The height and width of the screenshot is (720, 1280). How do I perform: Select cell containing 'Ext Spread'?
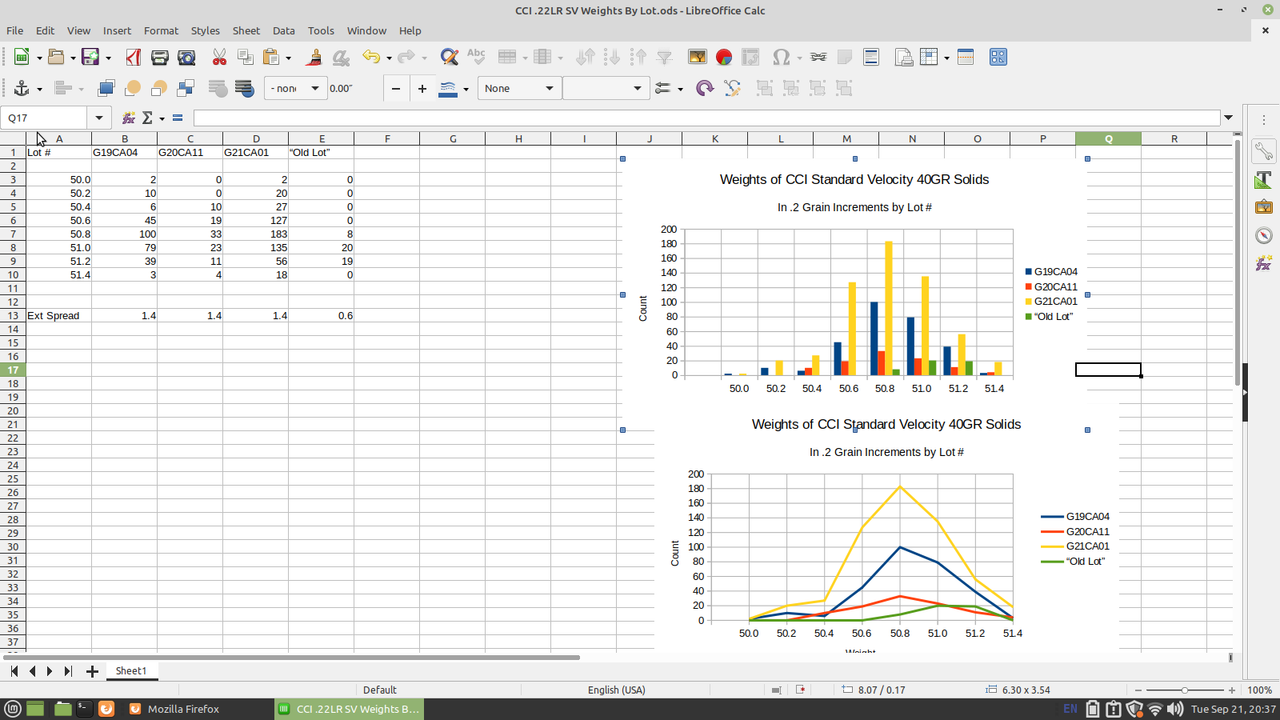click(59, 315)
